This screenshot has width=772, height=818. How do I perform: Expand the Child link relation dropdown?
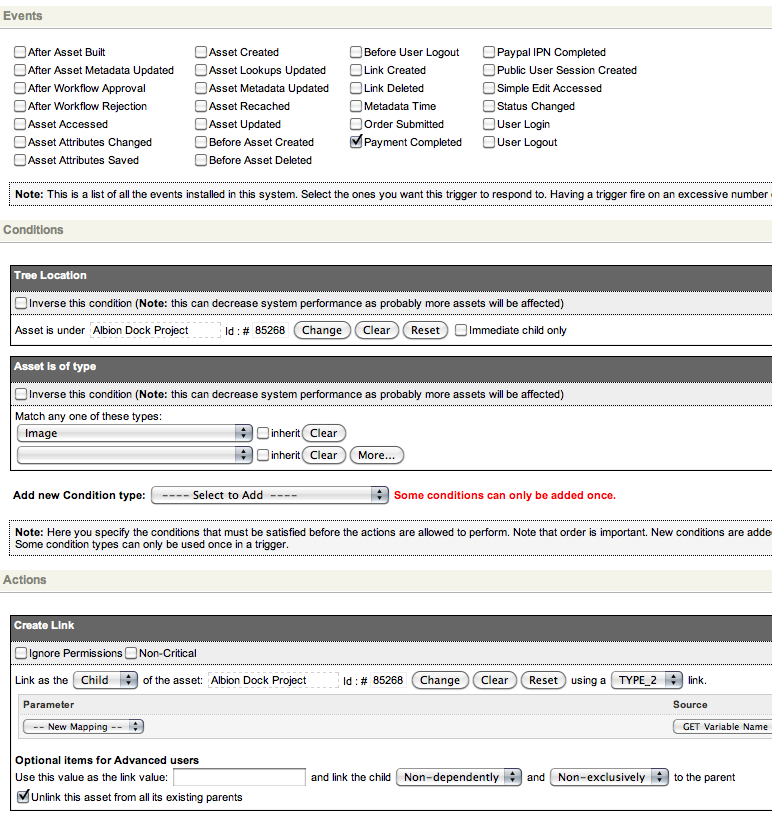[x=105, y=680]
